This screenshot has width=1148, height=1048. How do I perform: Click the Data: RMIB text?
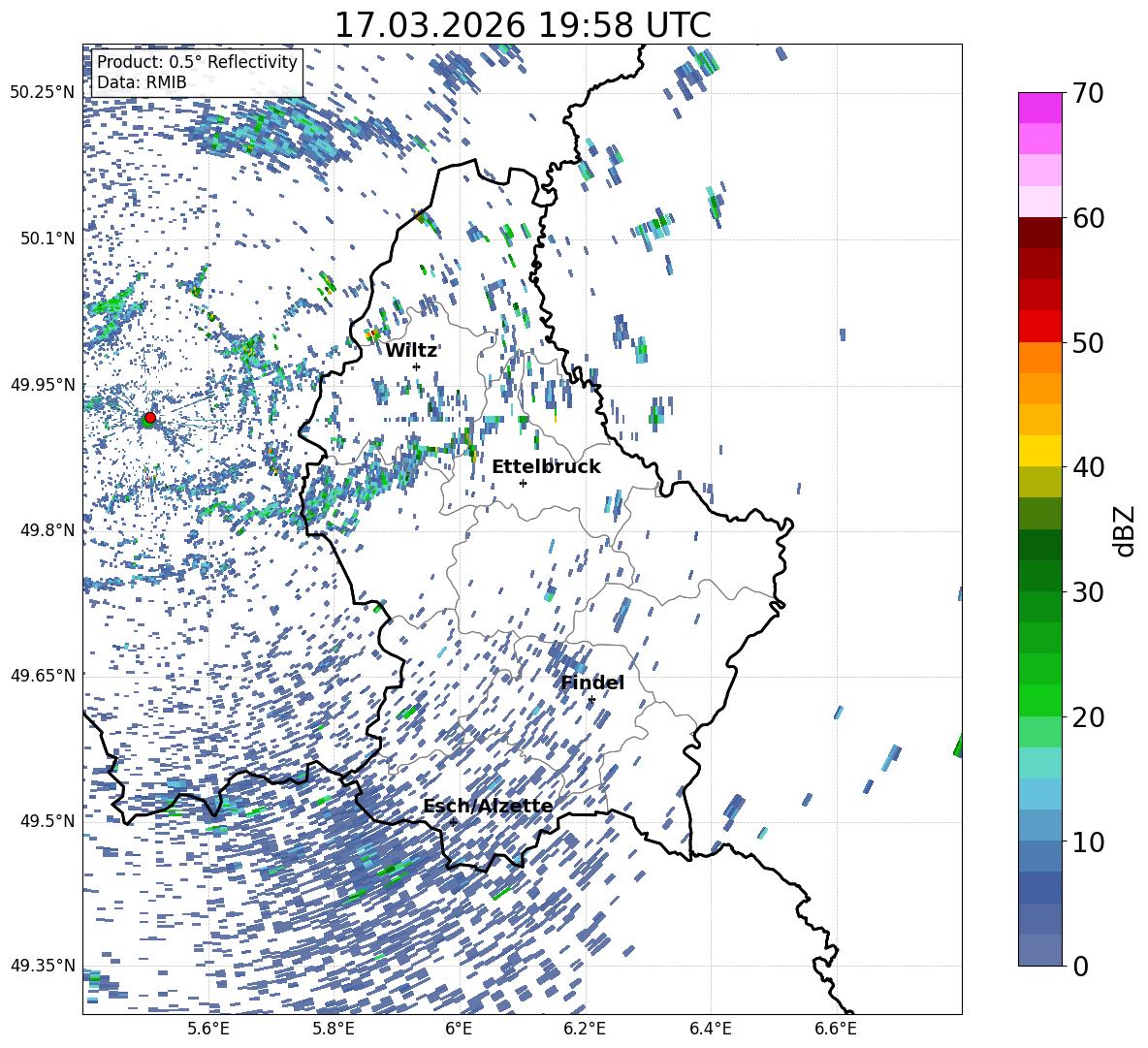142,82
